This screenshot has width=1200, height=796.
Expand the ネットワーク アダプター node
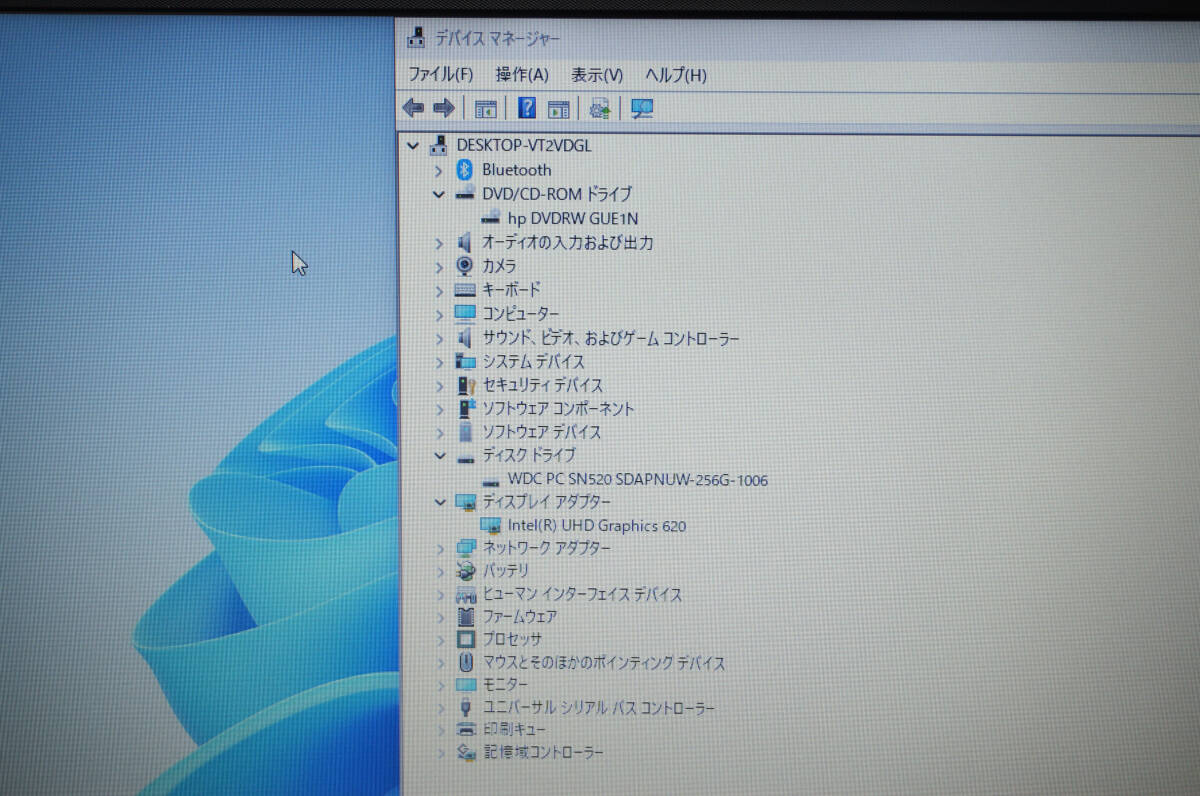coord(439,548)
